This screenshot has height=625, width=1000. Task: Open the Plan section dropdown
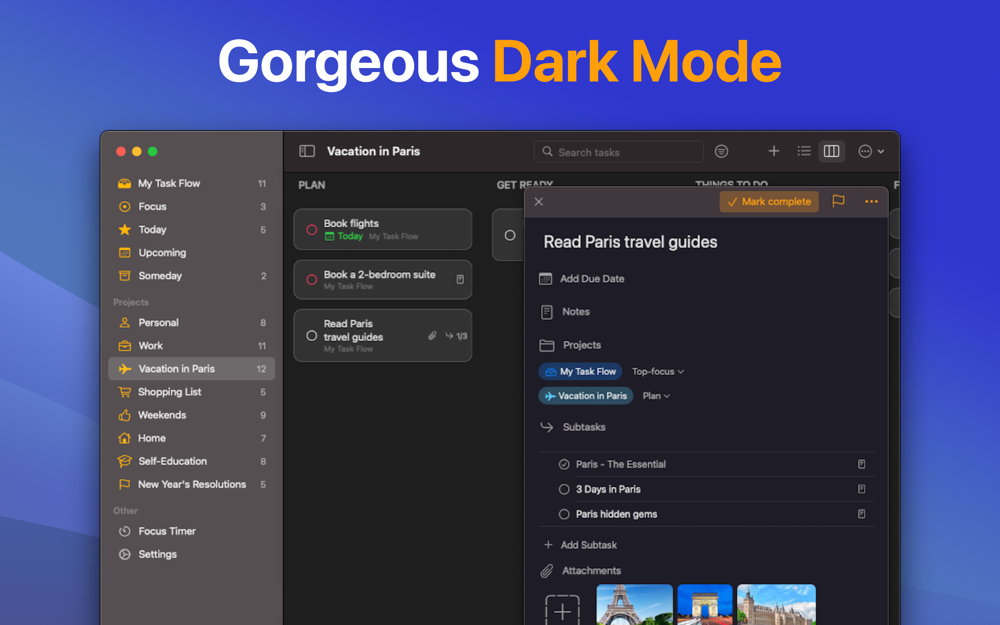656,396
